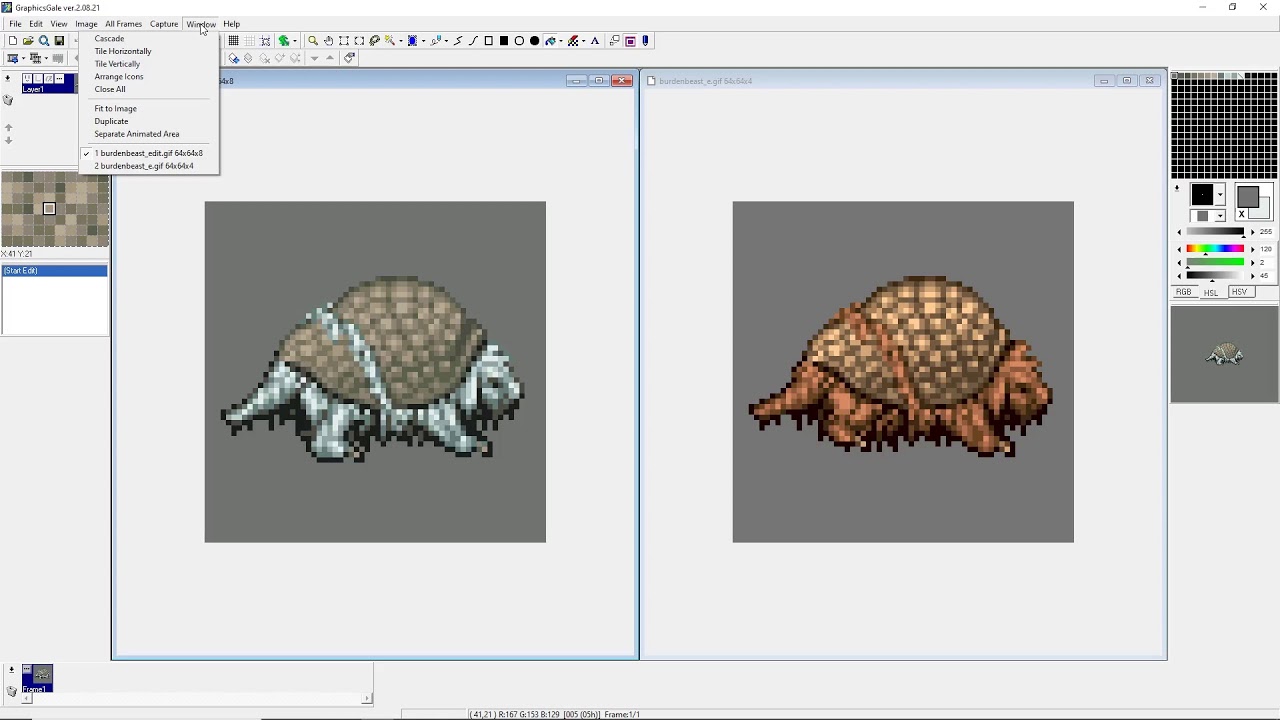Open the File menu

click(x=15, y=24)
